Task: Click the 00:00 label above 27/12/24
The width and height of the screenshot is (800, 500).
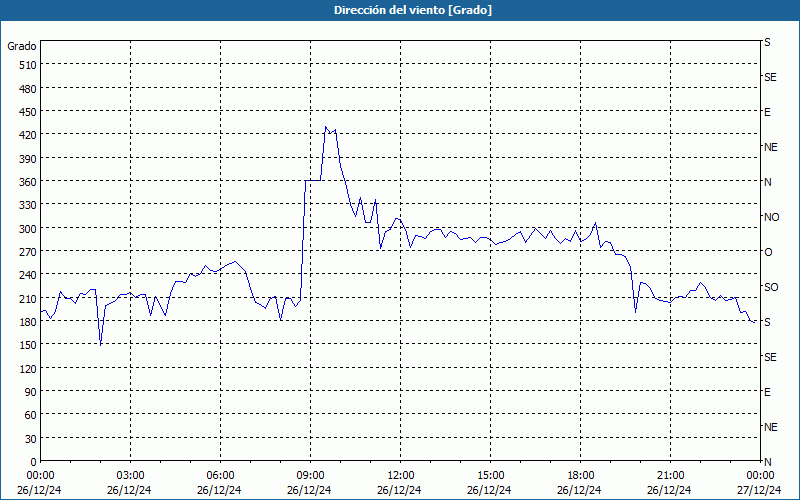Action: tap(761, 476)
